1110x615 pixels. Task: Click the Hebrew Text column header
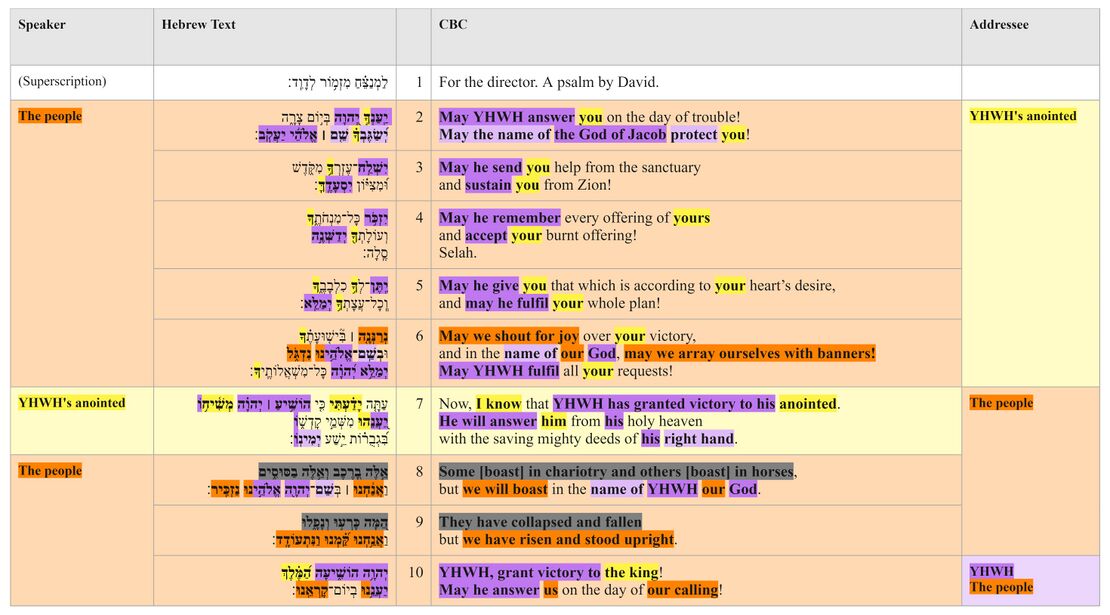click(x=198, y=25)
